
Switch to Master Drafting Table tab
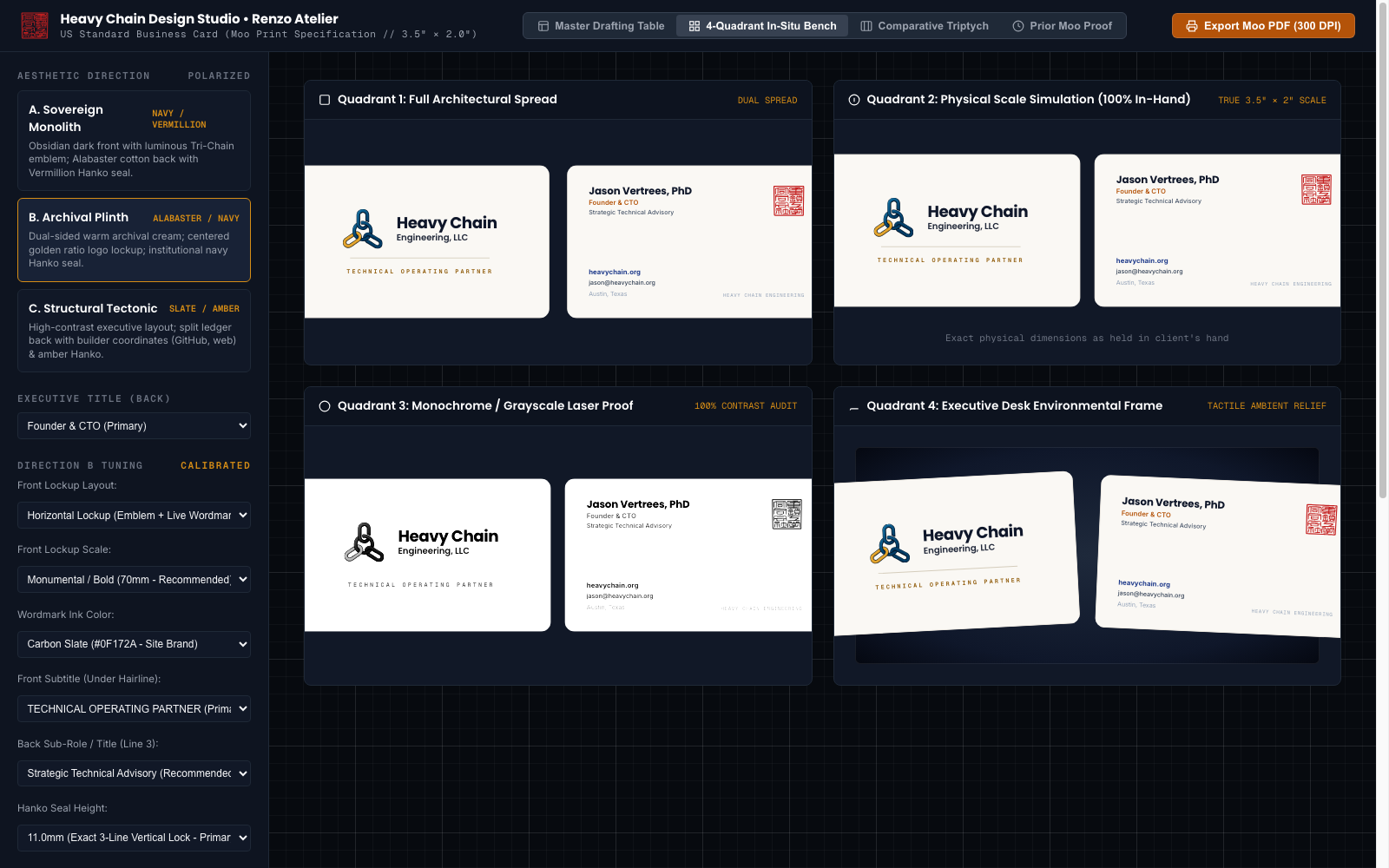tap(601, 26)
